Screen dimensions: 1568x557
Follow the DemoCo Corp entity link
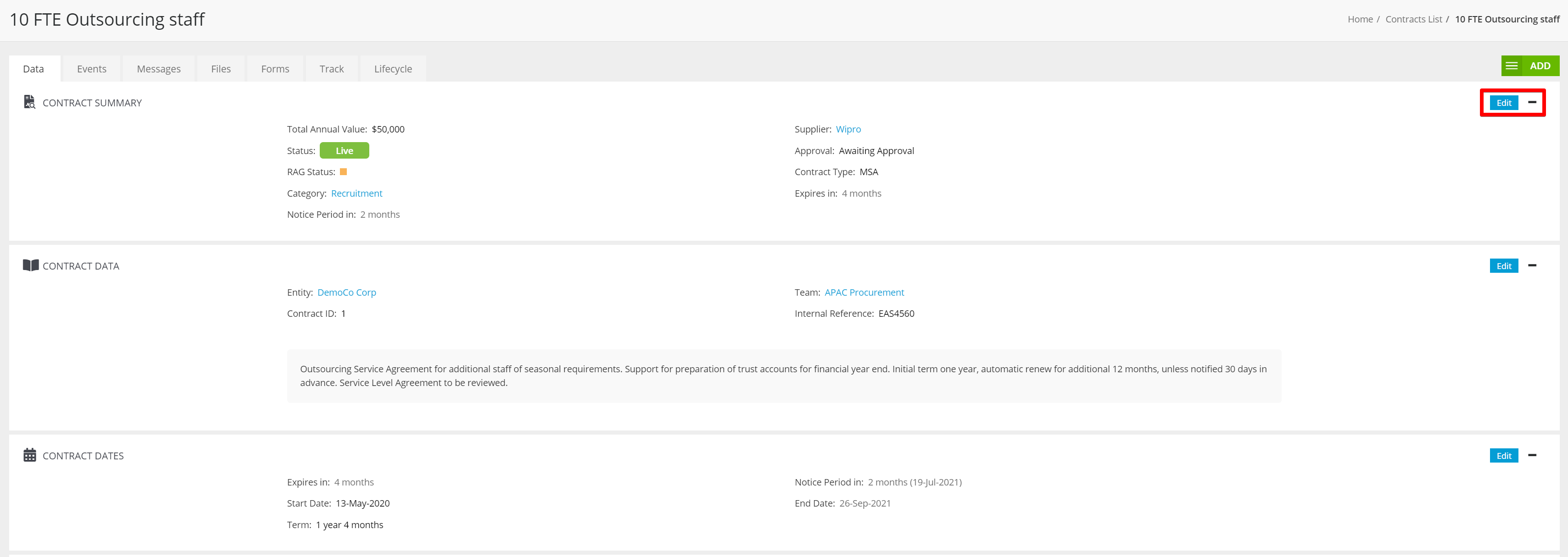pyautogui.click(x=347, y=292)
